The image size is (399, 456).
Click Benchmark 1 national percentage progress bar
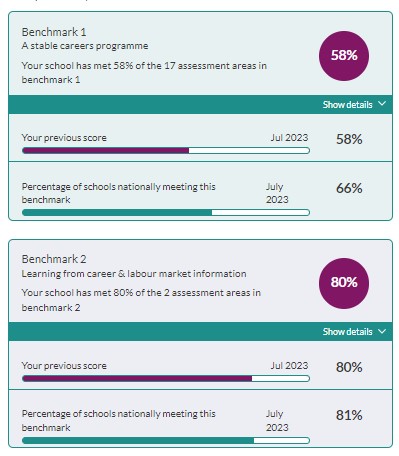tap(166, 213)
